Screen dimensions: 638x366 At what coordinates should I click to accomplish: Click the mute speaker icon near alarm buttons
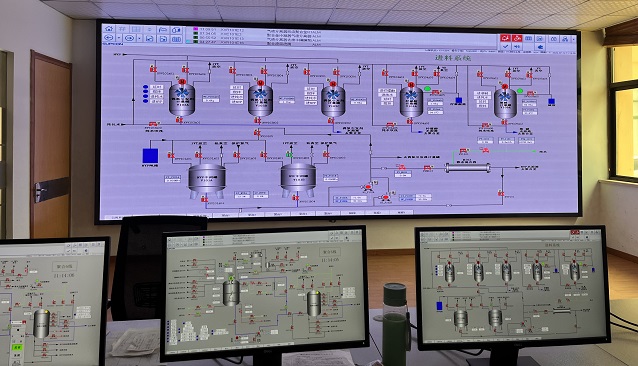(x=517, y=46)
